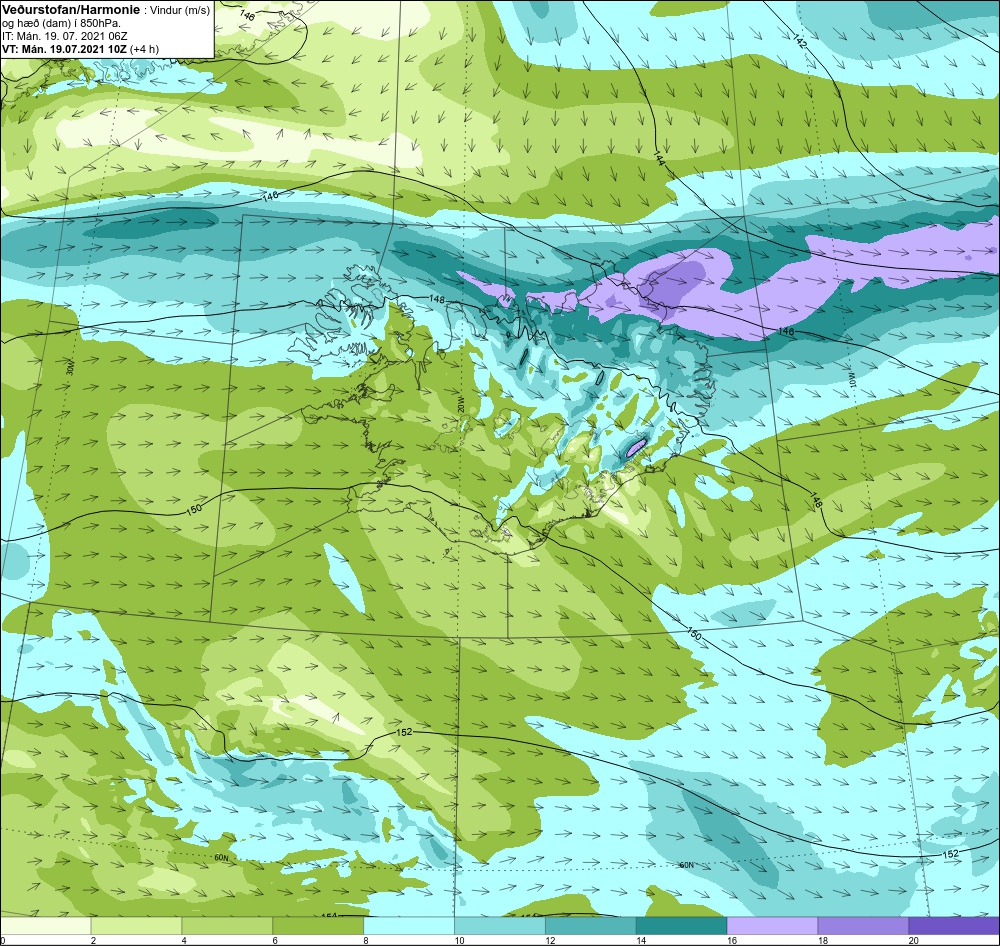Image resolution: width=1000 pixels, height=946 pixels.
Task: Click the legend tick label '18'
Action: click(x=823, y=940)
